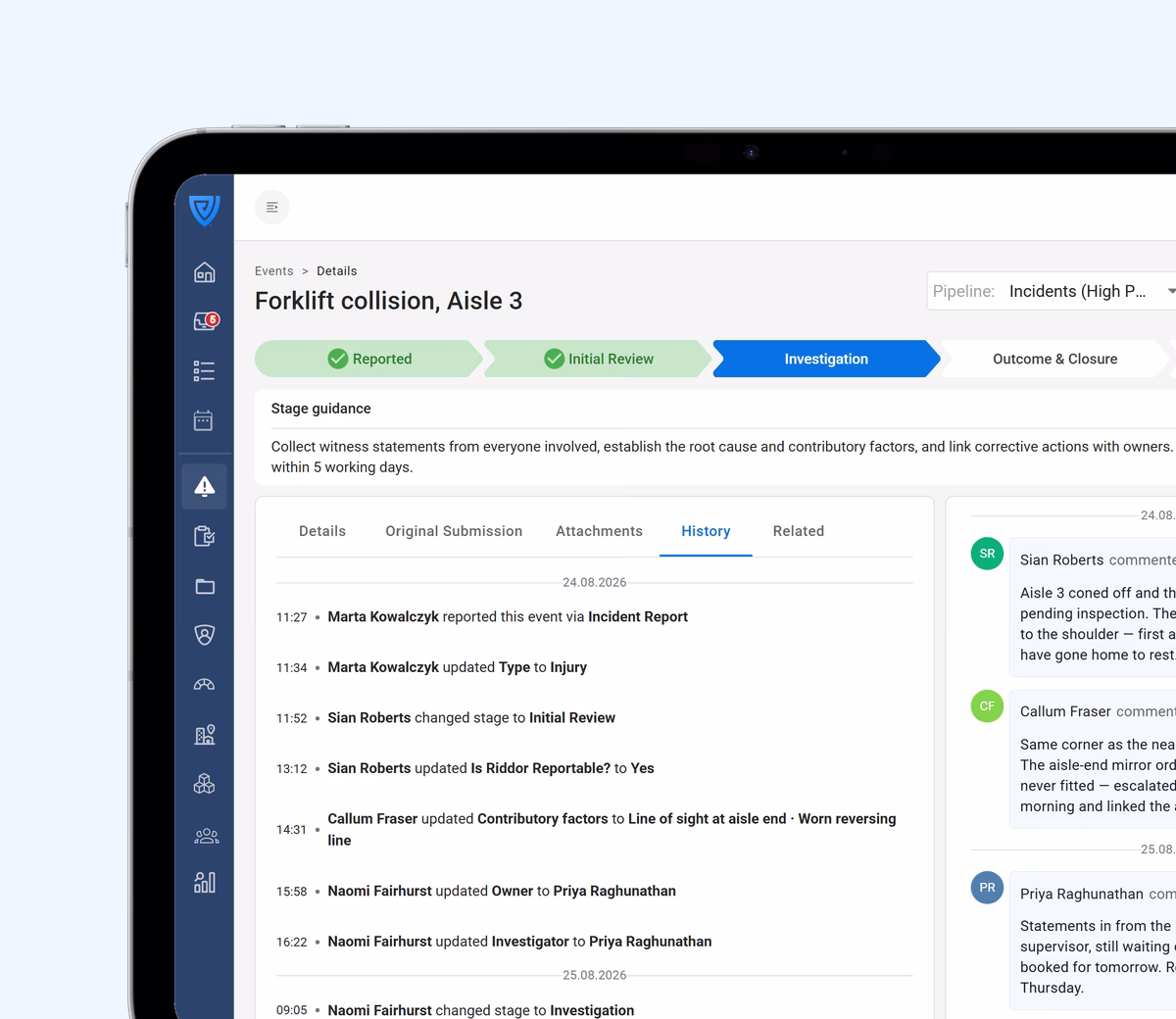Click the Forklift collision, Aisle 3 title

[x=388, y=301]
